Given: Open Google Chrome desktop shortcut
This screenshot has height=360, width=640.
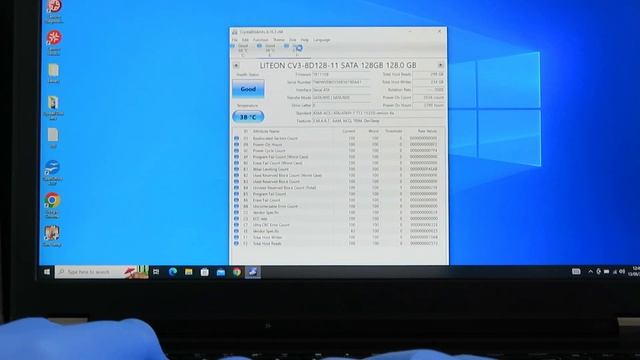Looking at the screenshot, I should [52, 205].
